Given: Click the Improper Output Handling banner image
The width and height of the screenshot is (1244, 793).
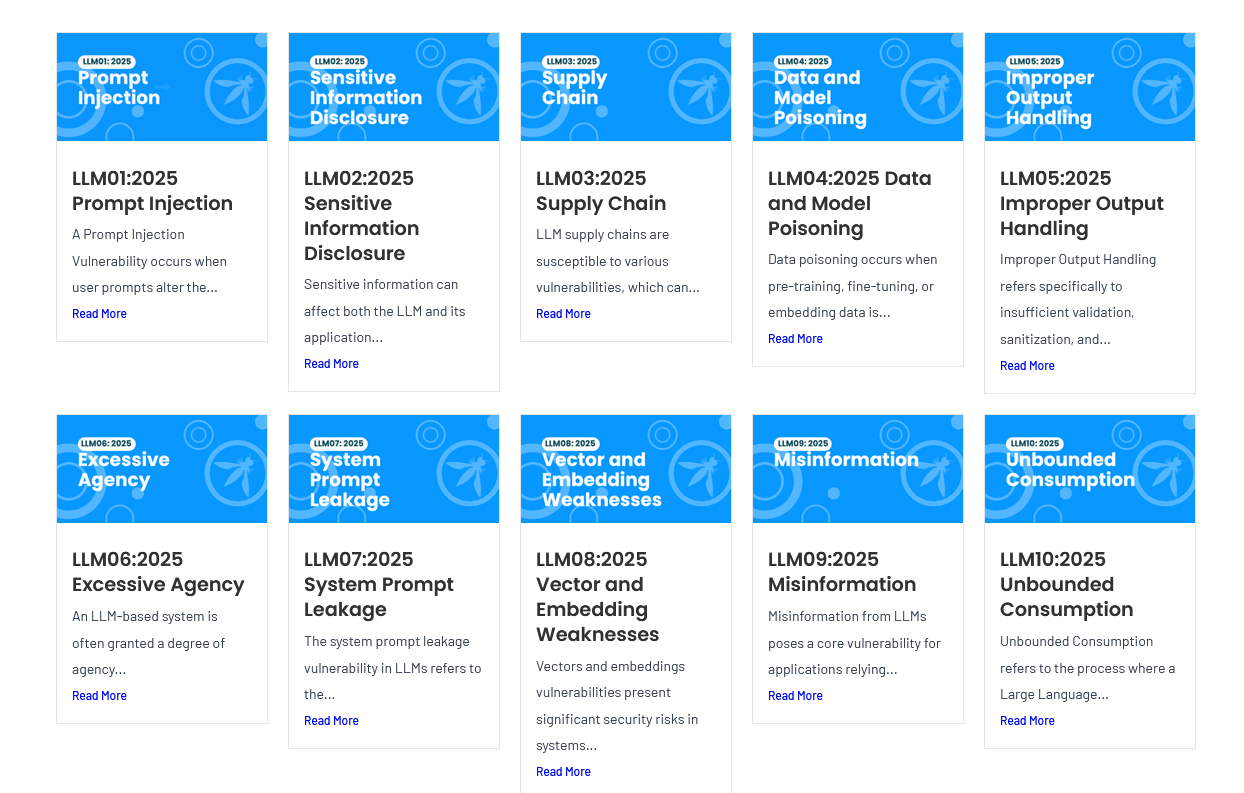Looking at the screenshot, I should pos(1090,87).
